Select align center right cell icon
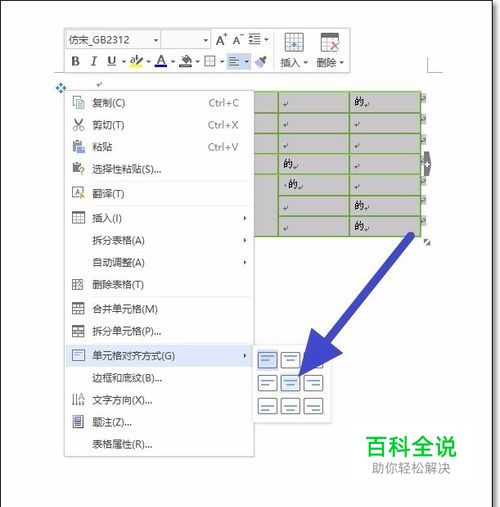The height and width of the screenshot is (507, 500). [313, 383]
